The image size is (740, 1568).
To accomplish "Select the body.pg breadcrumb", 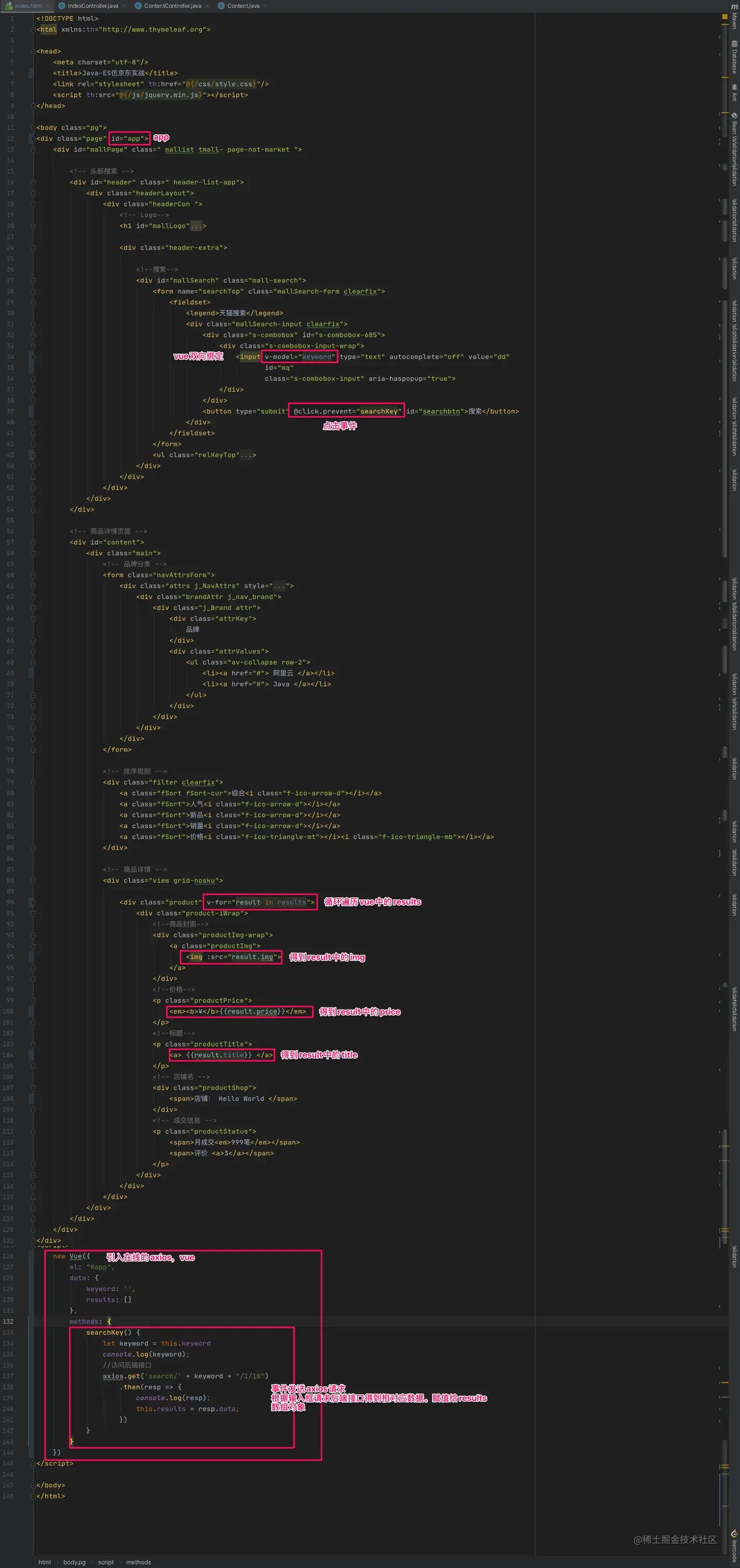I will (74, 1562).
